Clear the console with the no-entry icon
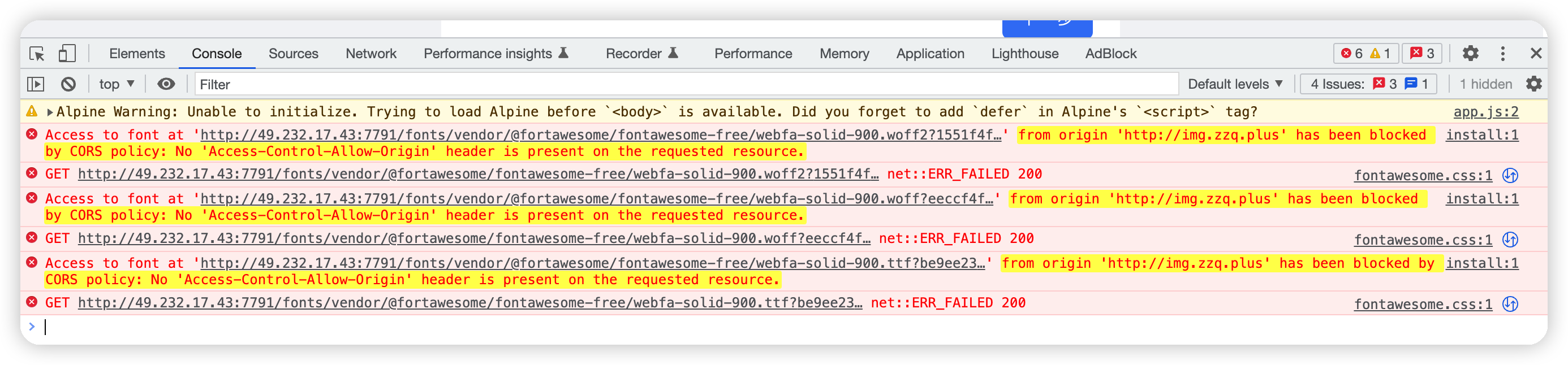 70,84
